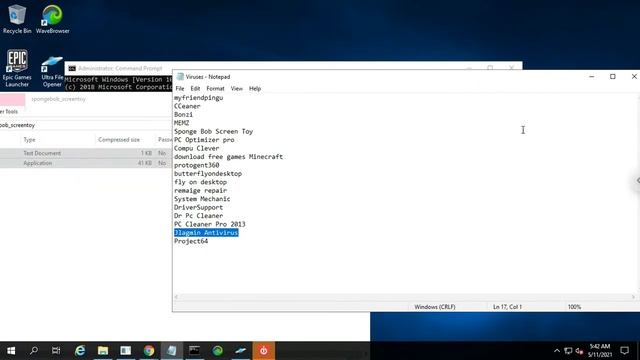Sort by the Compressed size column header

119,140
